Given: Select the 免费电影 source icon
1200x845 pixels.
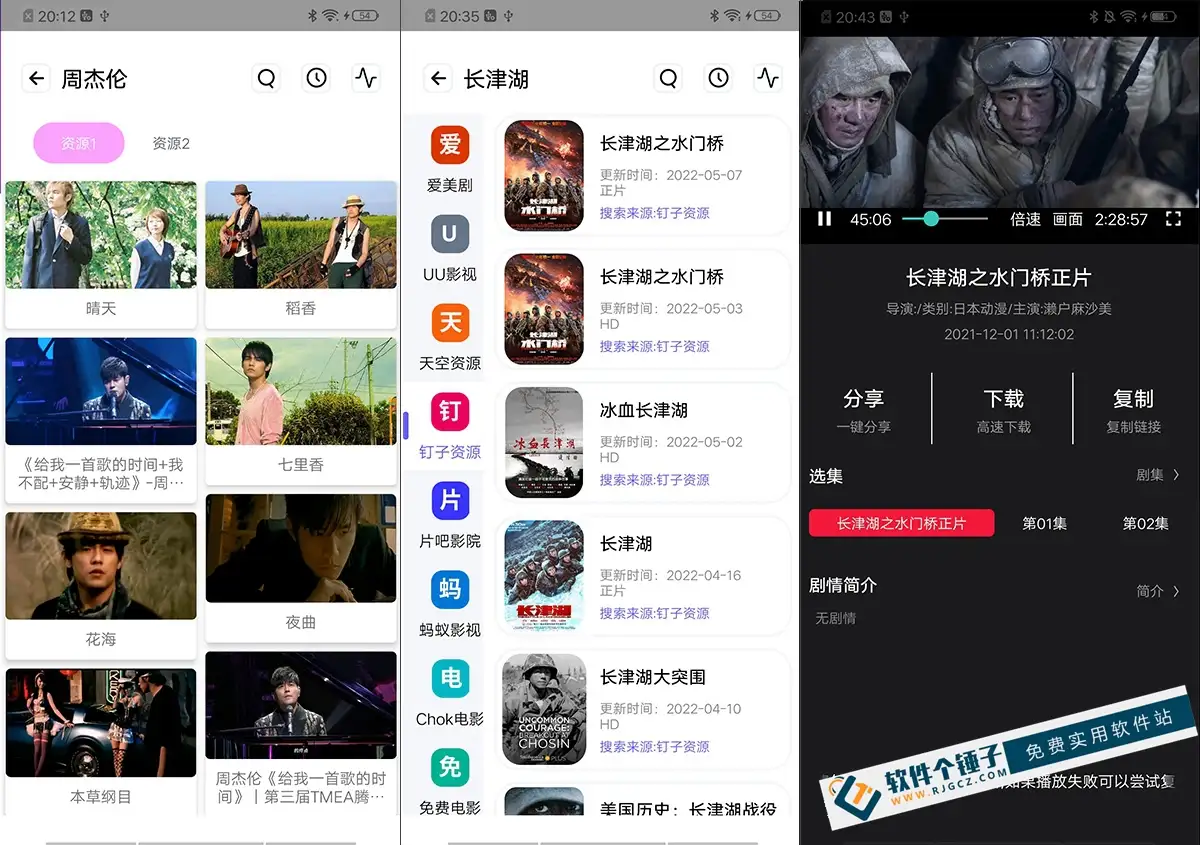Looking at the screenshot, I should coord(450,767).
